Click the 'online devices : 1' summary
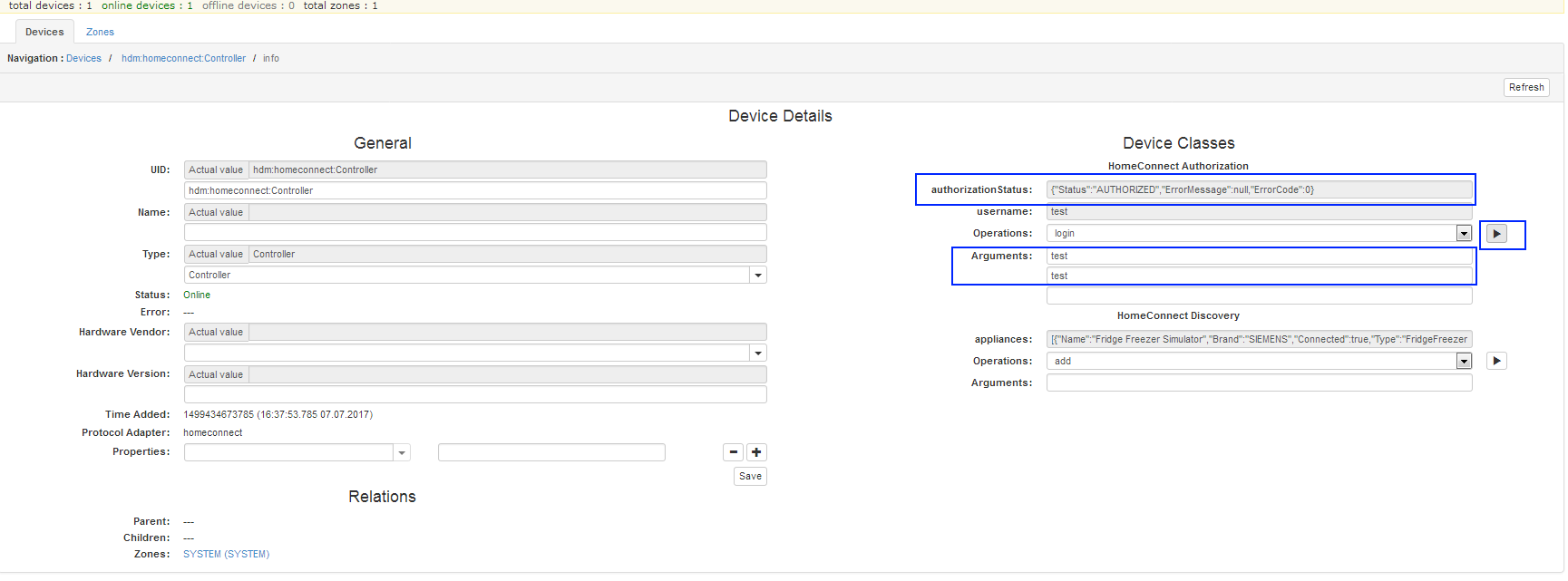This screenshot has width=1568, height=581. coord(147,5)
